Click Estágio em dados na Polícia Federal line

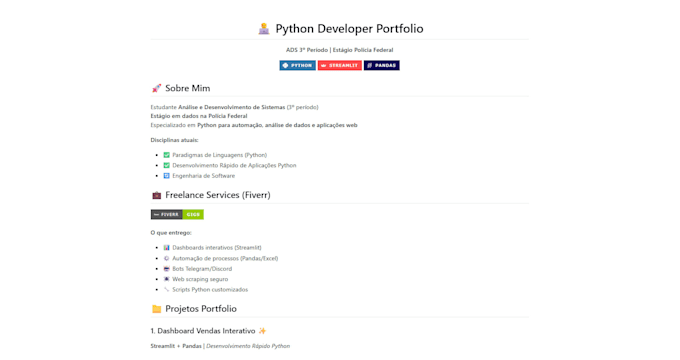tap(199, 116)
